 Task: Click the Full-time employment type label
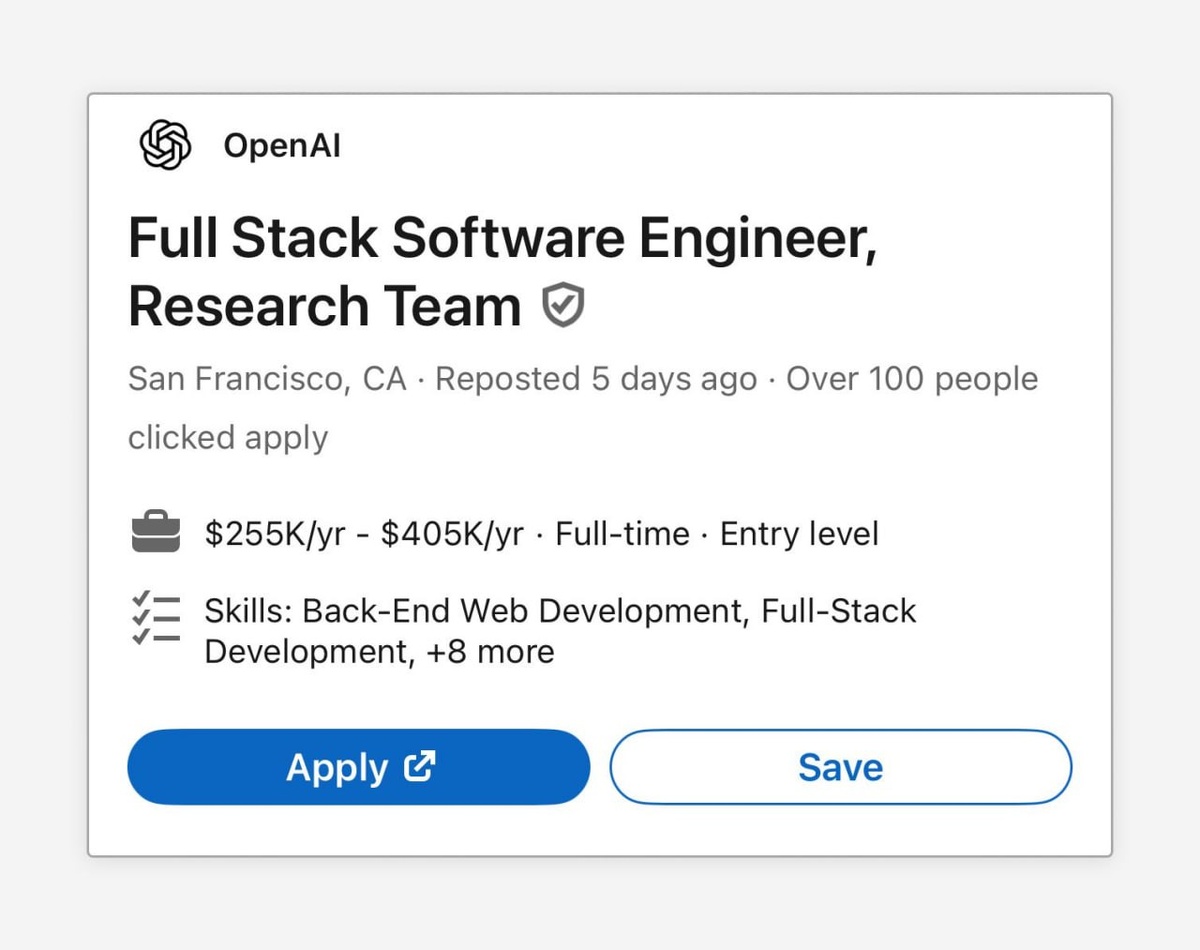(622, 534)
